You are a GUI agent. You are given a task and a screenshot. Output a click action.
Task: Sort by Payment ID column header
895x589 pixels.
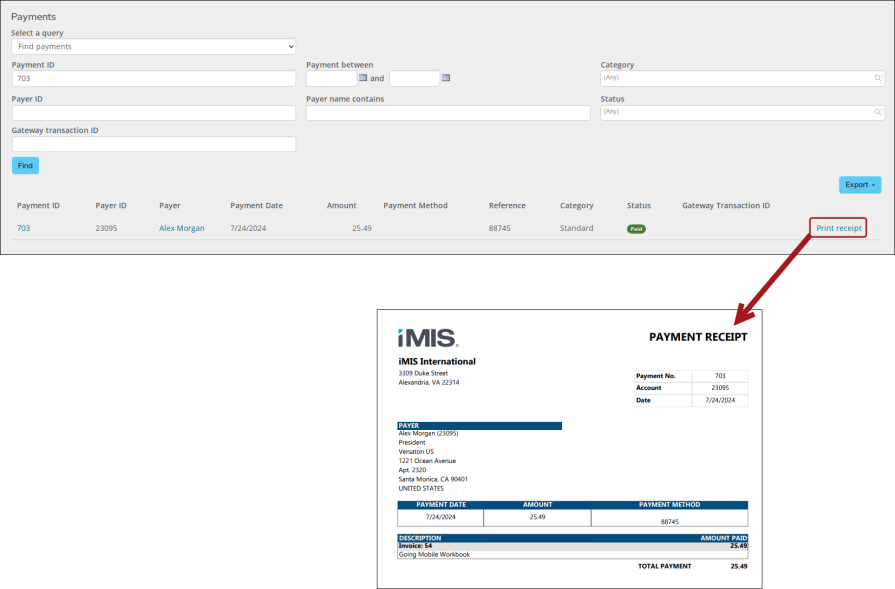click(x=38, y=205)
